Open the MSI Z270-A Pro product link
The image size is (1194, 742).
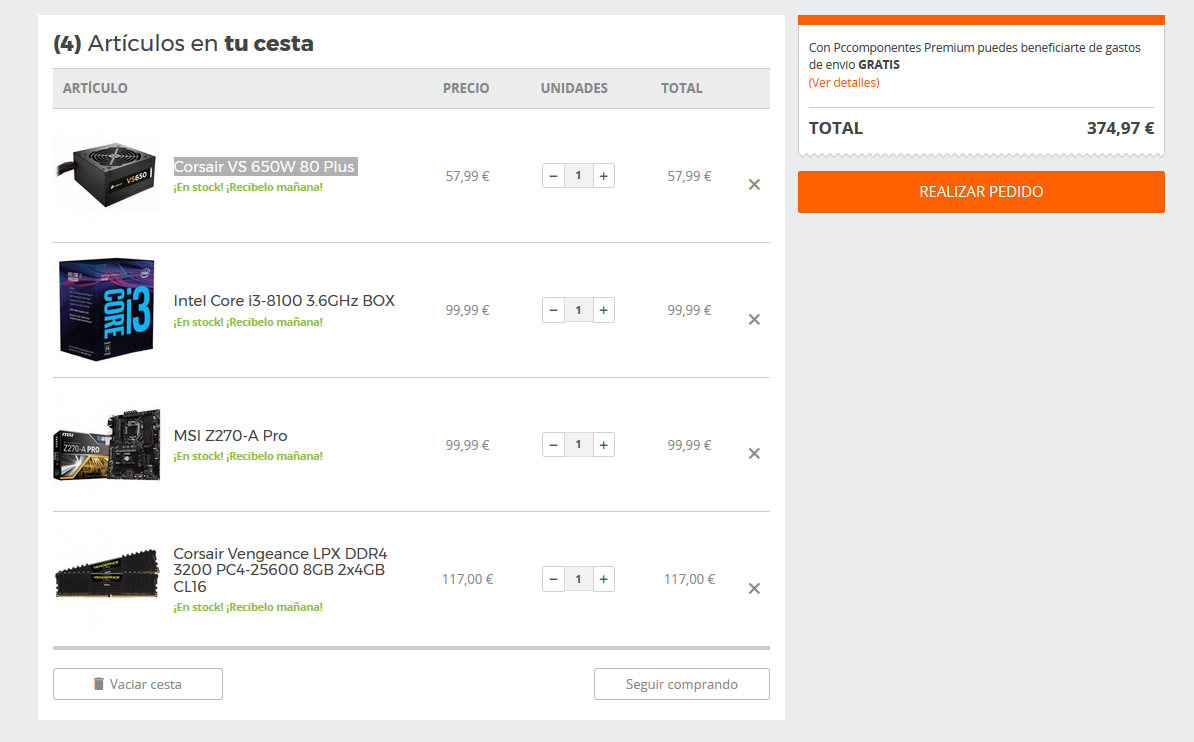(230, 436)
